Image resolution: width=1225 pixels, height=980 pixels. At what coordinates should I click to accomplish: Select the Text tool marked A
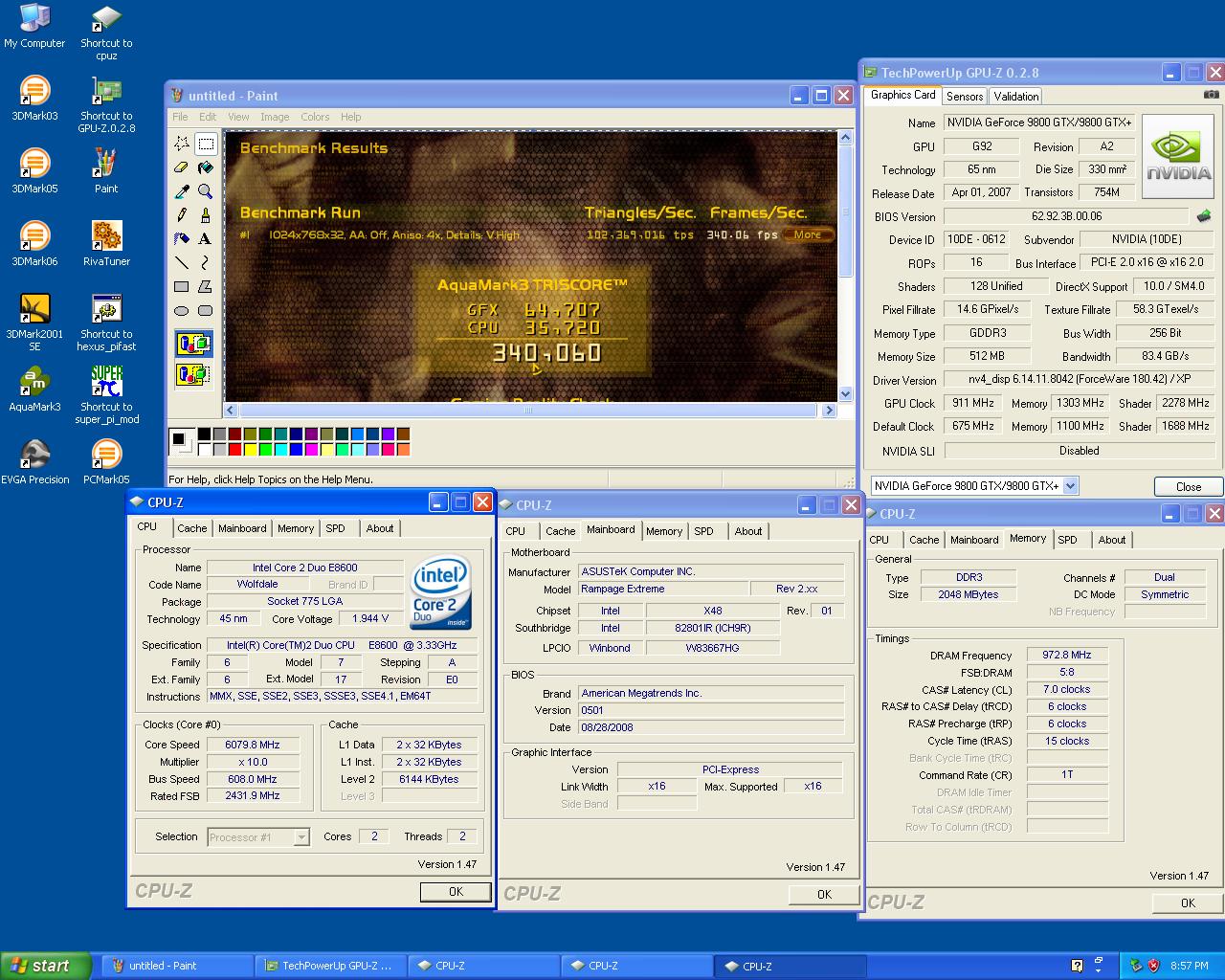205,238
